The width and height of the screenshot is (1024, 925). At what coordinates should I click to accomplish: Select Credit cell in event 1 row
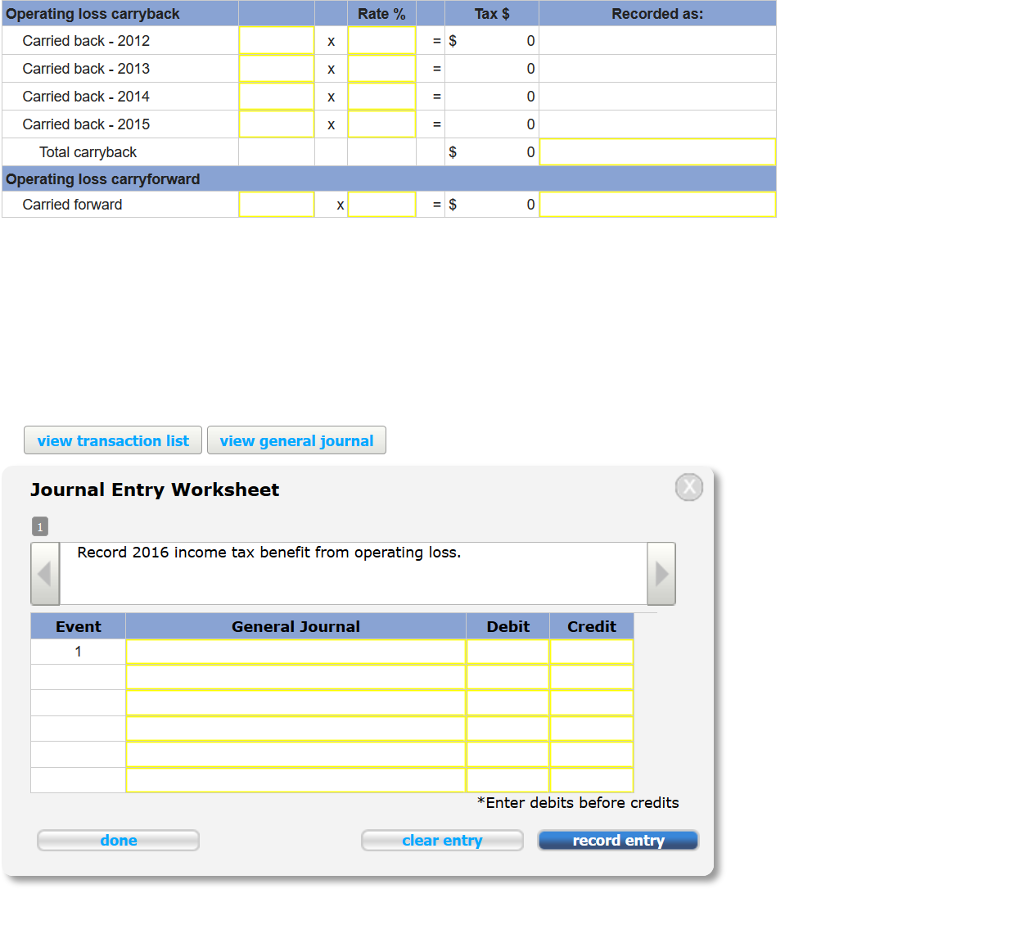[x=592, y=652]
